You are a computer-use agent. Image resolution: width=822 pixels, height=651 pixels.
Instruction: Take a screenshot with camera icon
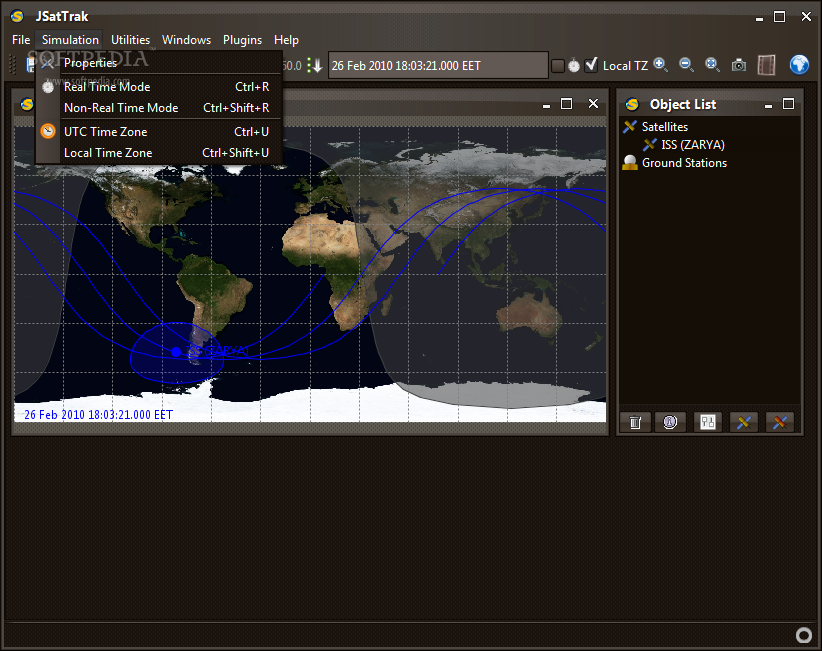click(x=739, y=66)
